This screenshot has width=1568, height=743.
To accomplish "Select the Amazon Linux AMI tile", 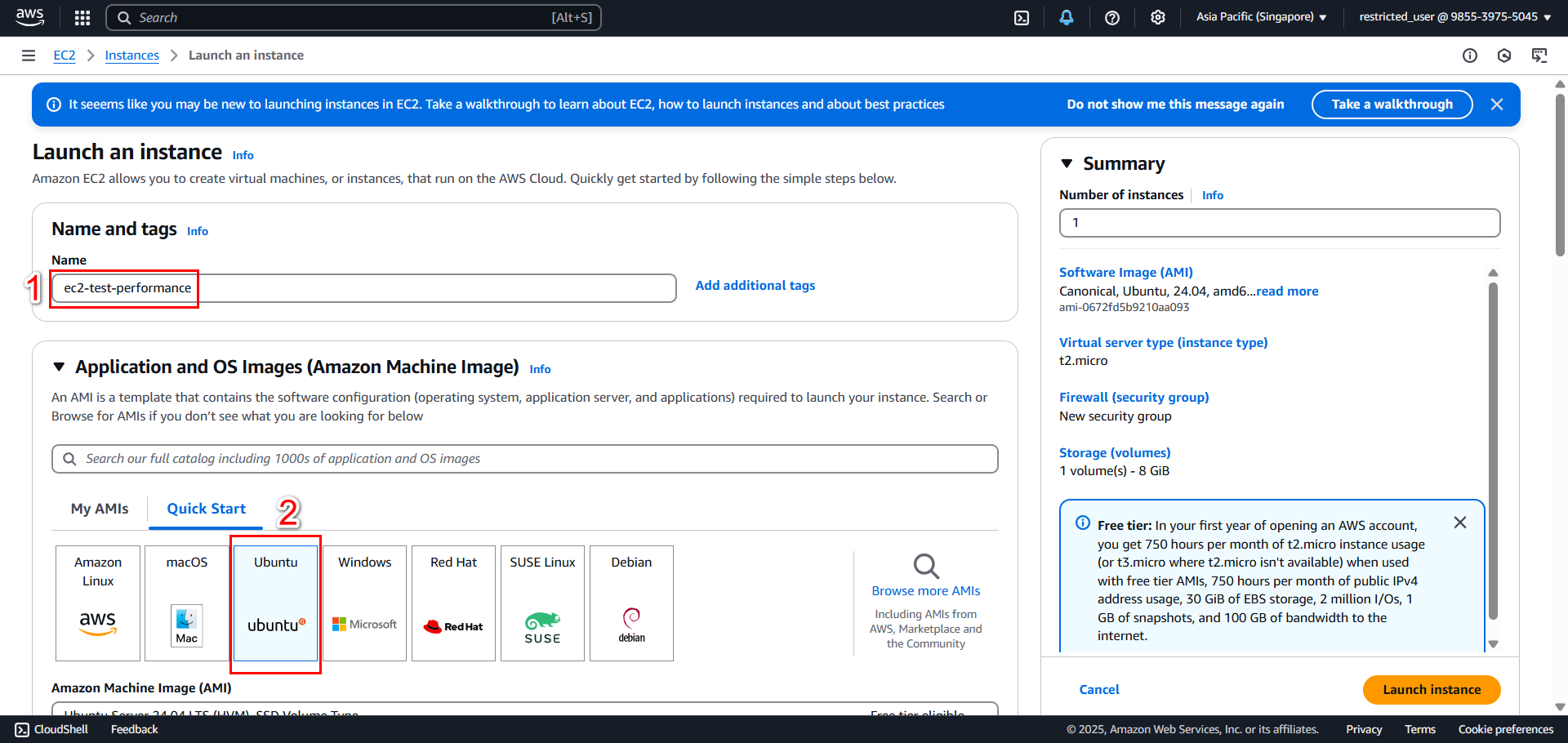I will 98,603.
